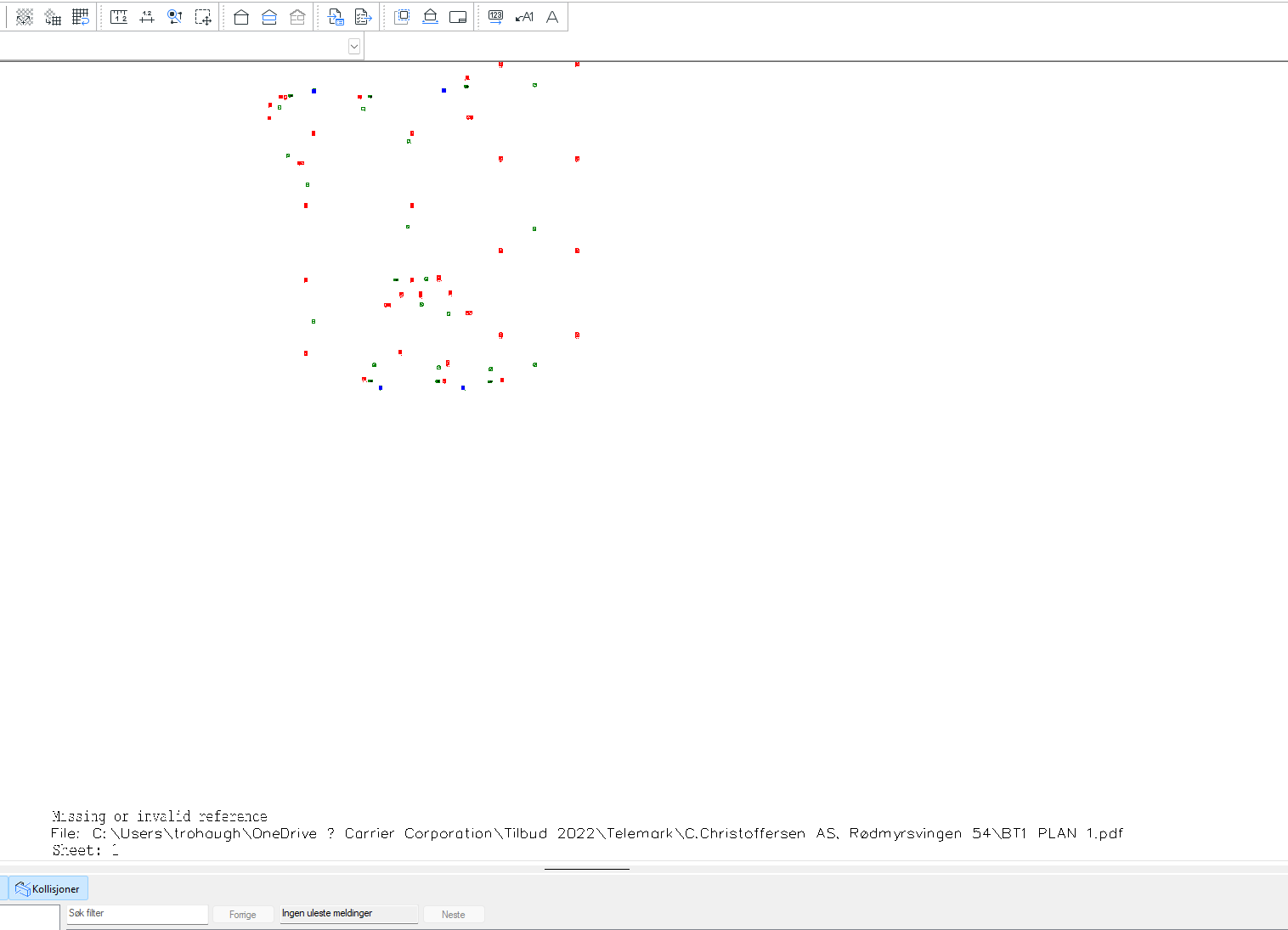
Task: Select the large letter A text tool
Action: point(552,17)
